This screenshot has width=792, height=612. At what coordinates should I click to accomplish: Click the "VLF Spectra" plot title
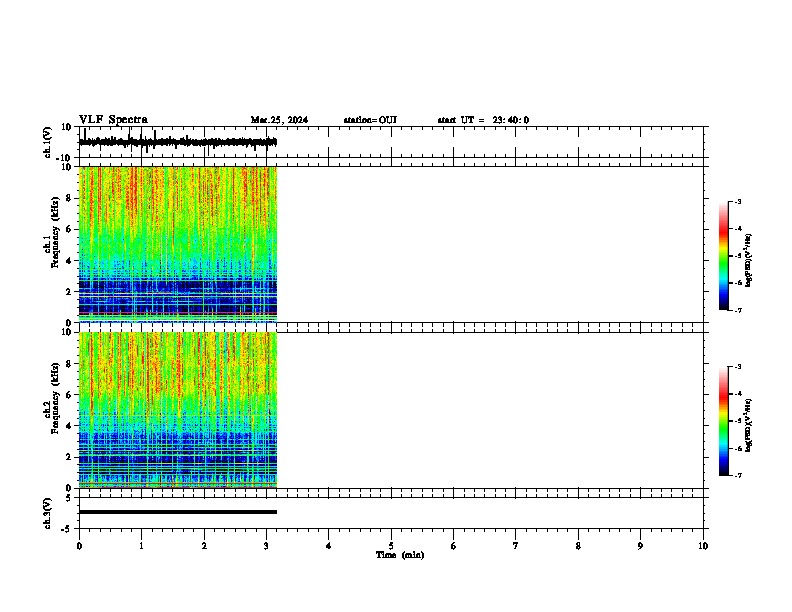pyautogui.click(x=113, y=120)
